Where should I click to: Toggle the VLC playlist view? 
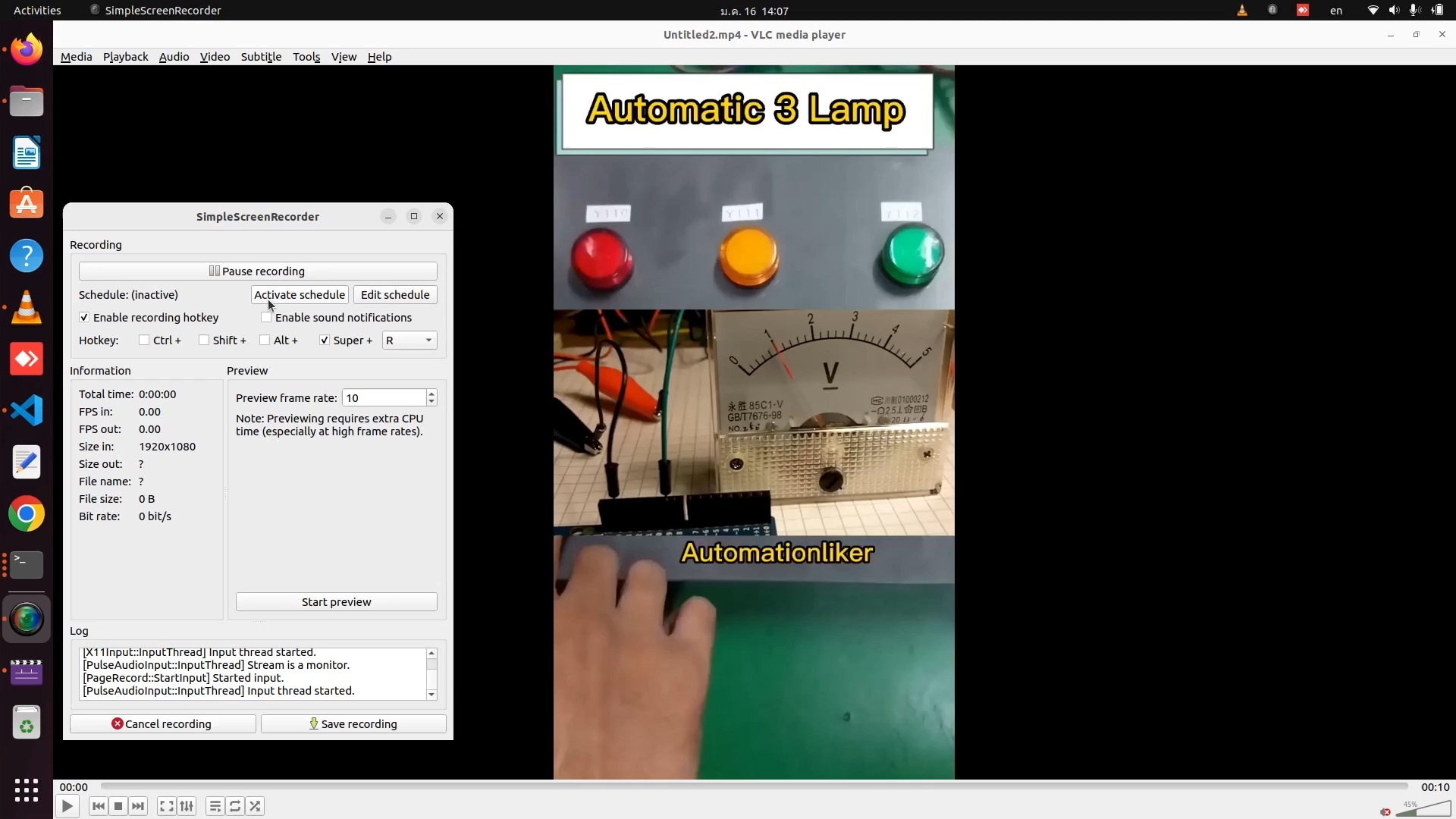coord(215,806)
